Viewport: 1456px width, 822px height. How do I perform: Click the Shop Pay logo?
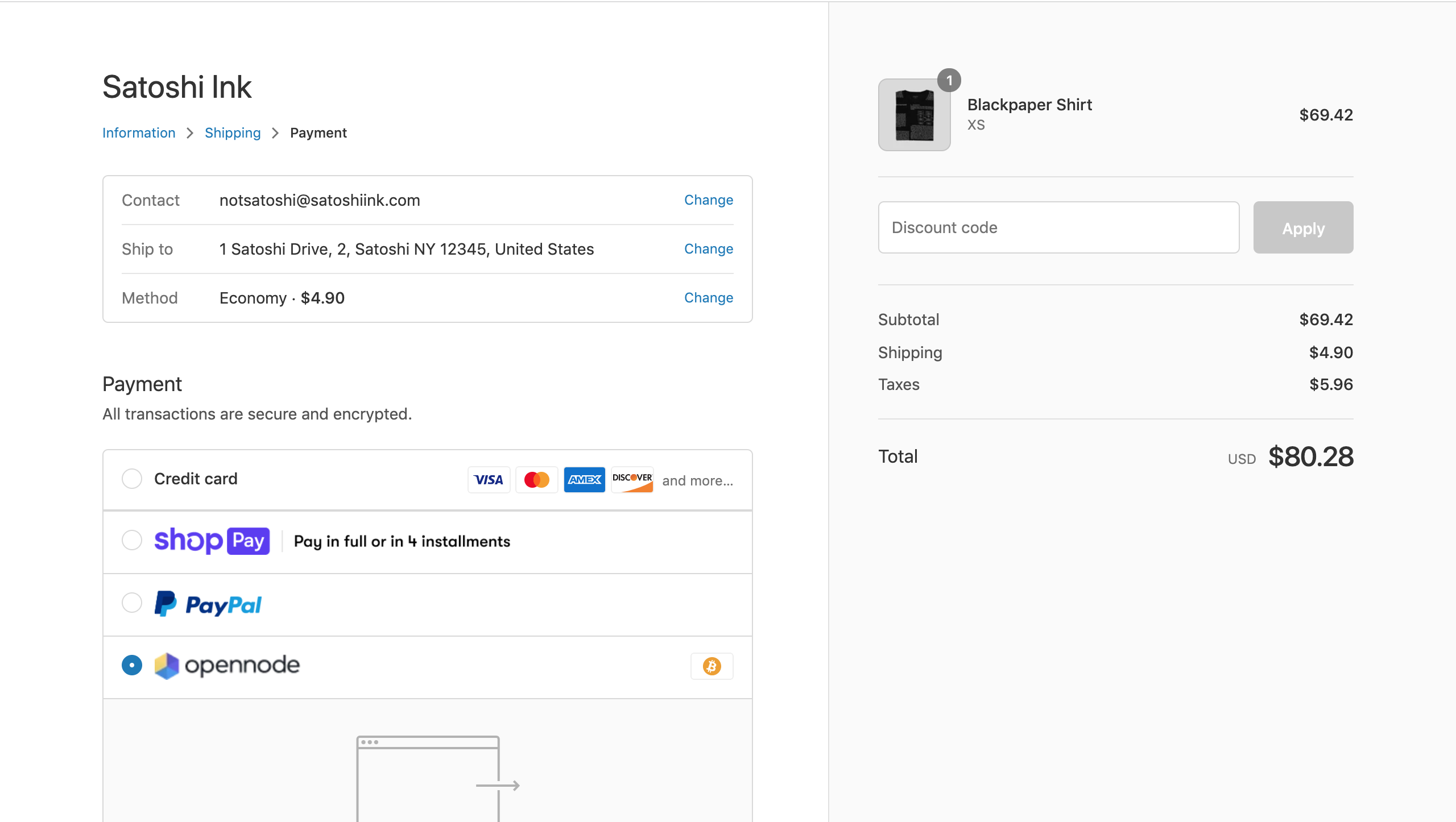click(212, 541)
